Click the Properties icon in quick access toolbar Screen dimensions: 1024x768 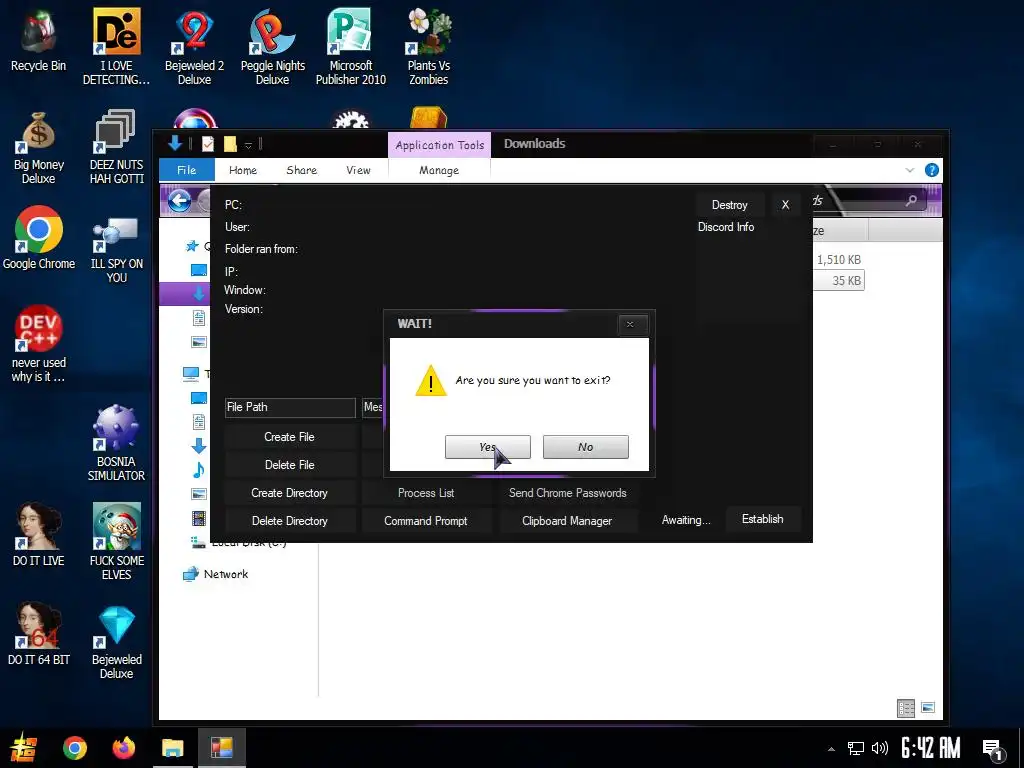(208, 144)
